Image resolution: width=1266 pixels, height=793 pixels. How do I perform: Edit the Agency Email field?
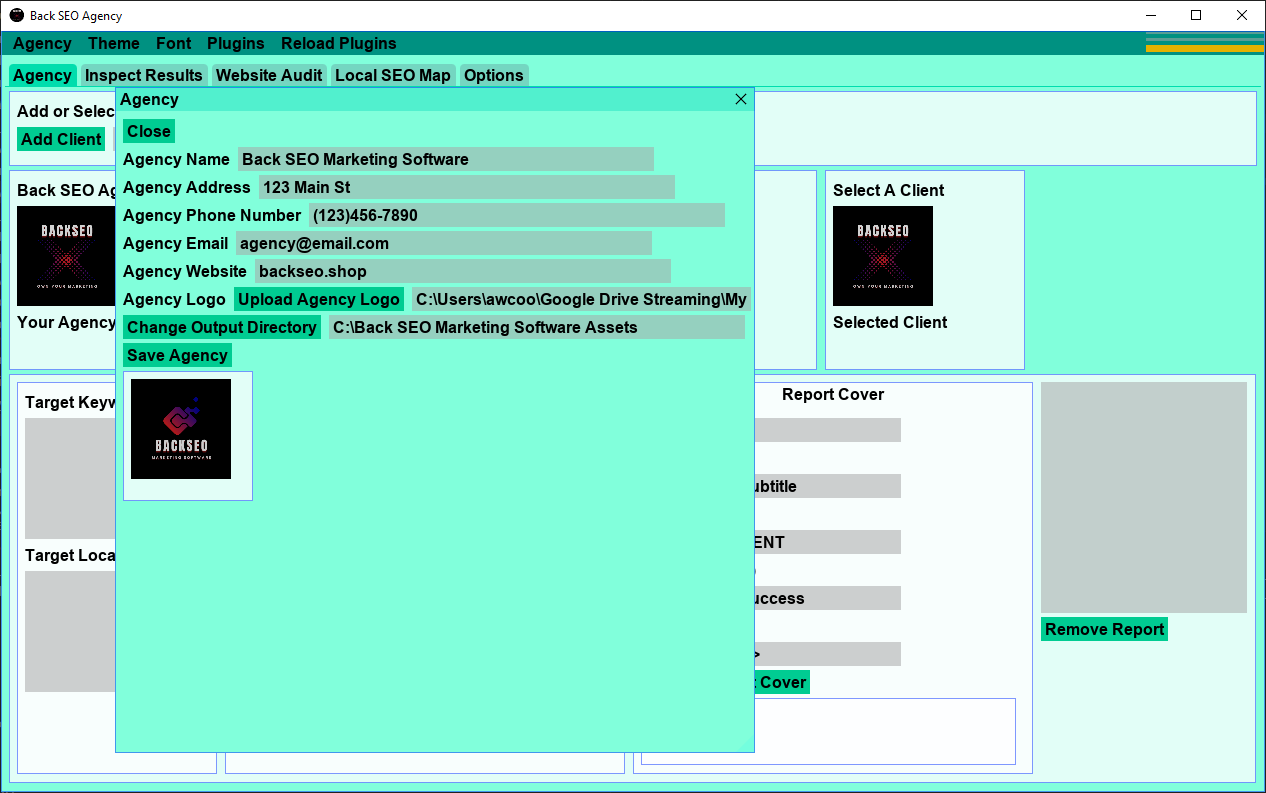pos(444,243)
